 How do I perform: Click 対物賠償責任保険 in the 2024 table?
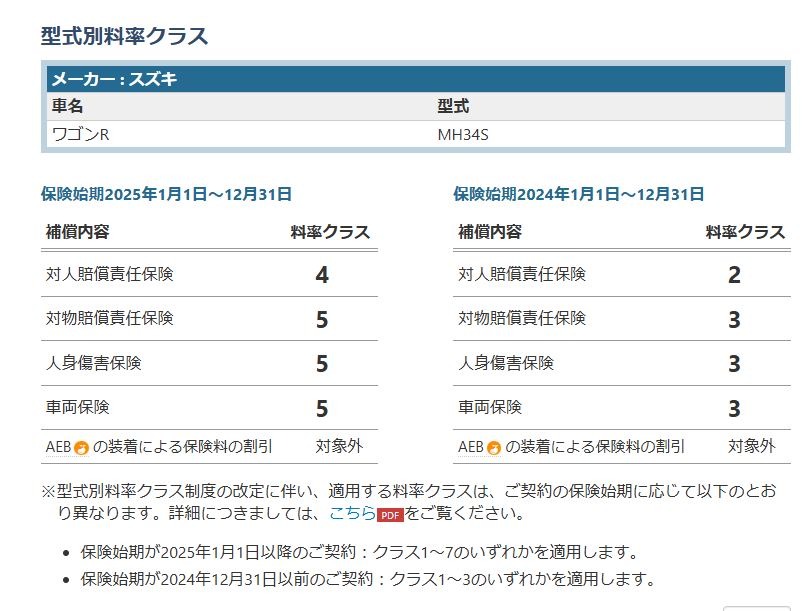(522, 318)
